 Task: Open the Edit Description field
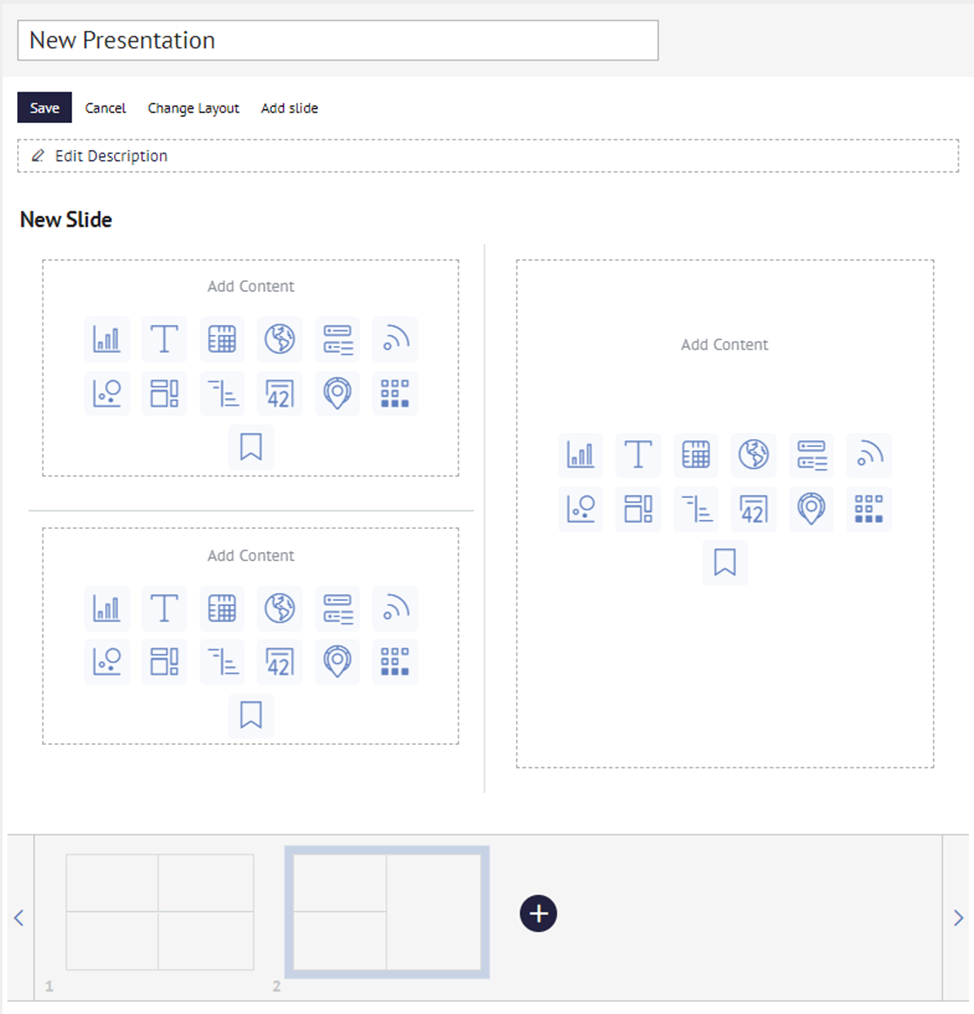pos(488,156)
